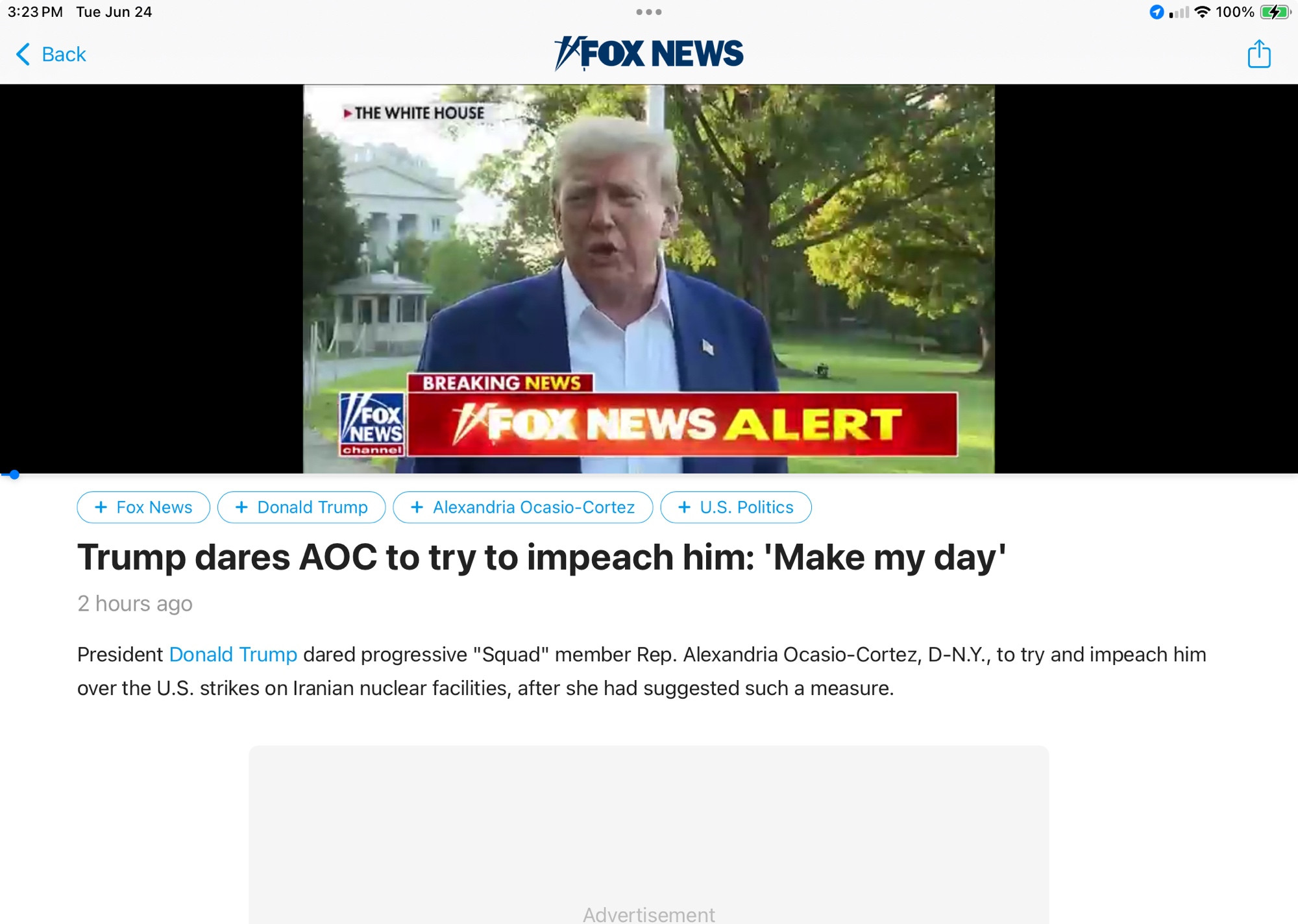Tap the share icon at top right
The image size is (1298, 924).
coord(1259,54)
